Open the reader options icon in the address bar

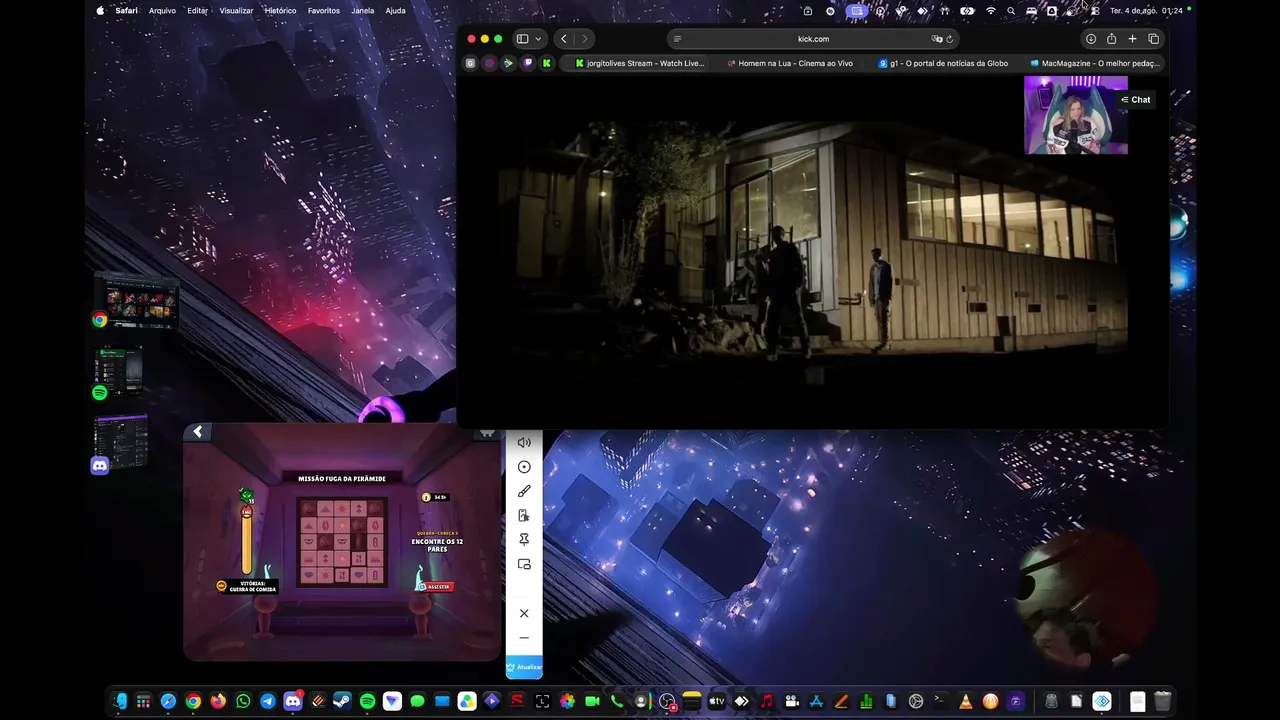[x=678, y=39]
